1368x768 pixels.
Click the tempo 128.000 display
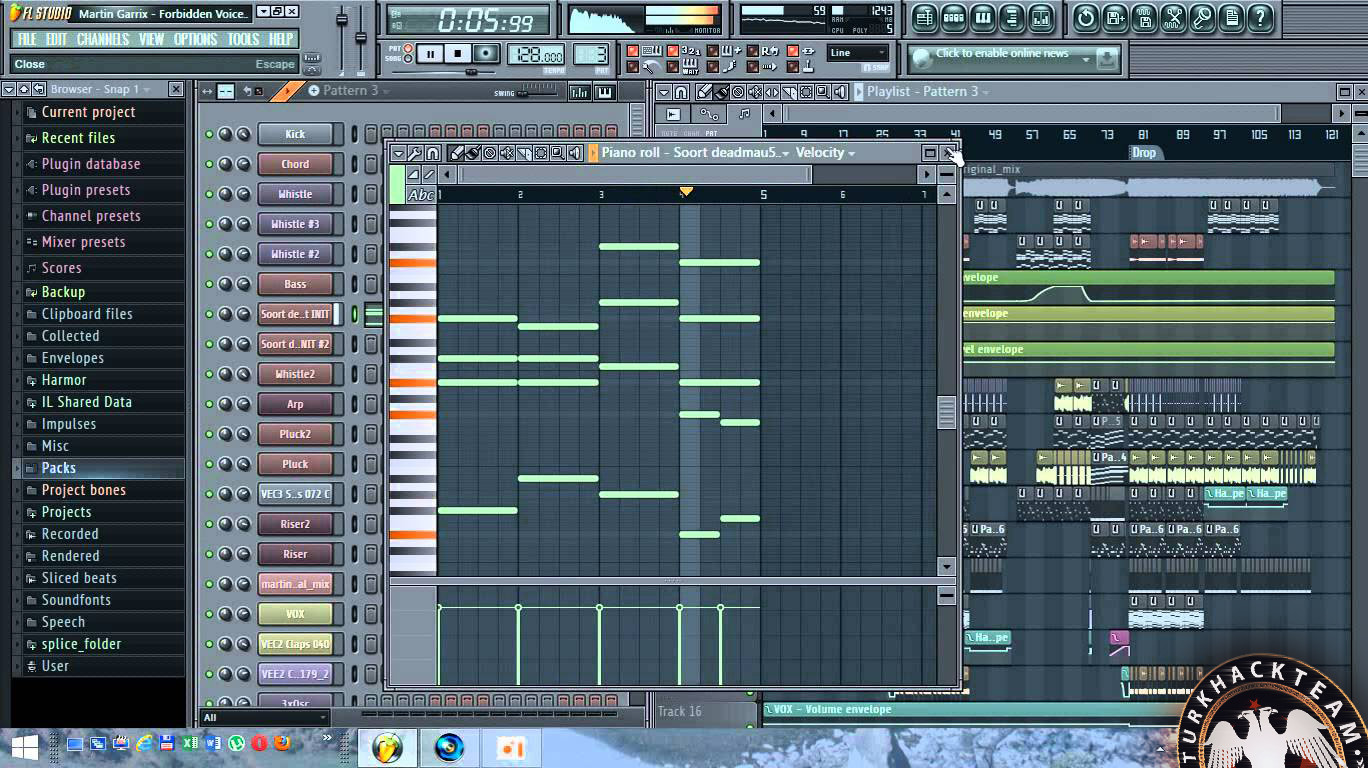[x=538, y=54]
